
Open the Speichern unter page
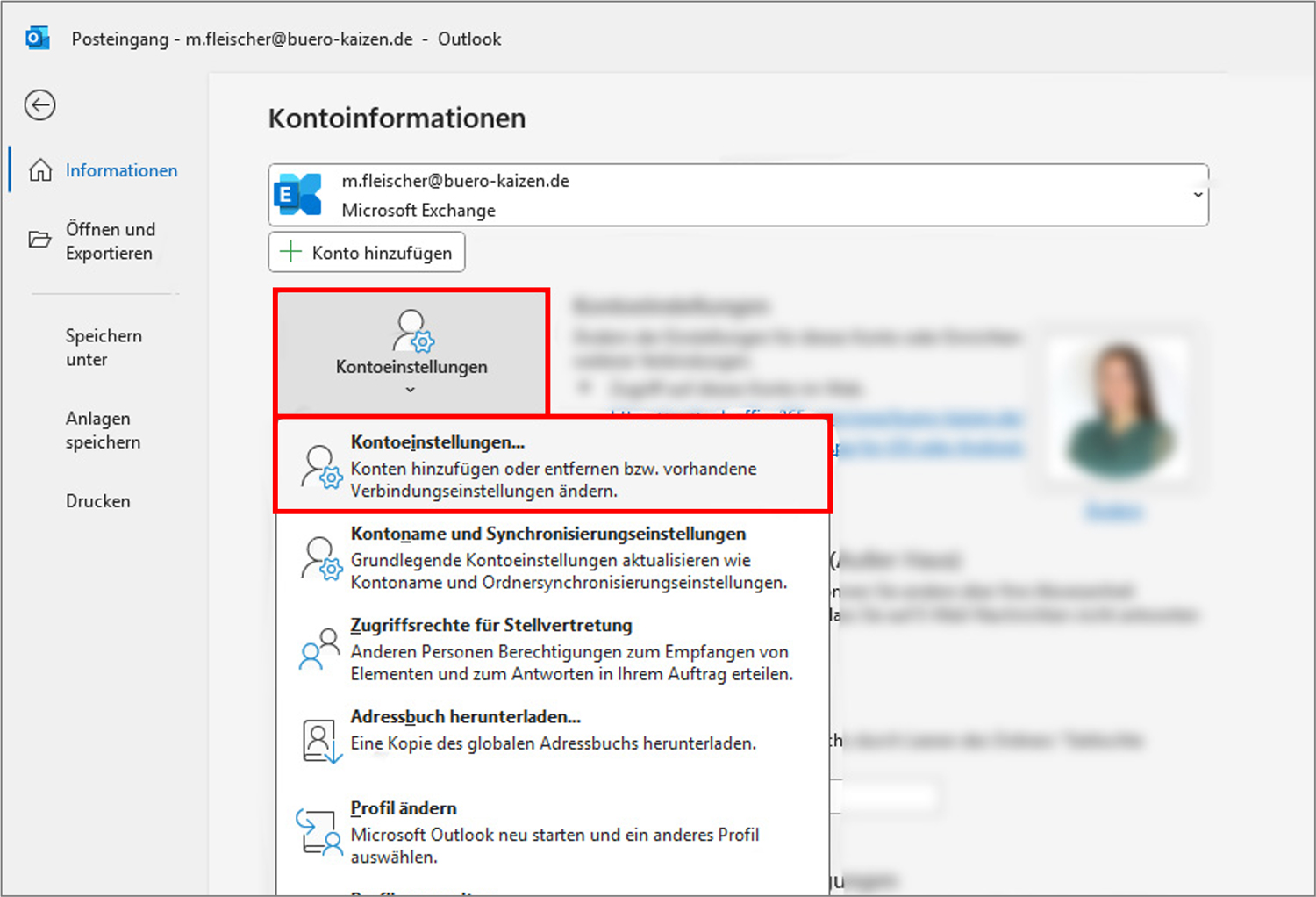(104, 348)
